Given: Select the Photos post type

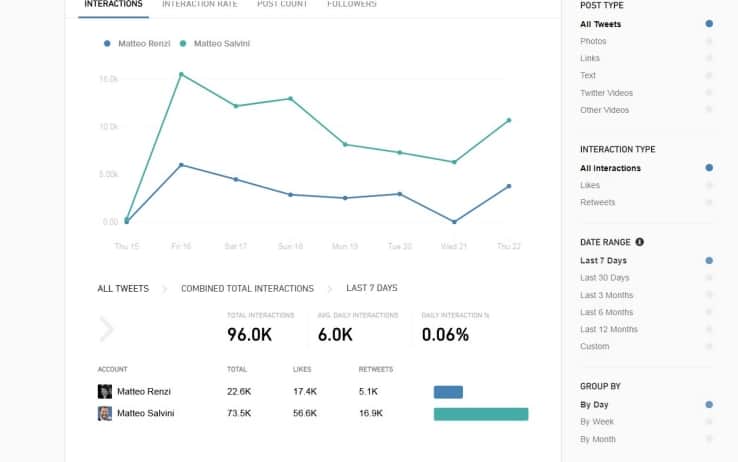Looking at the screenshot, I should tap(593, 41).
